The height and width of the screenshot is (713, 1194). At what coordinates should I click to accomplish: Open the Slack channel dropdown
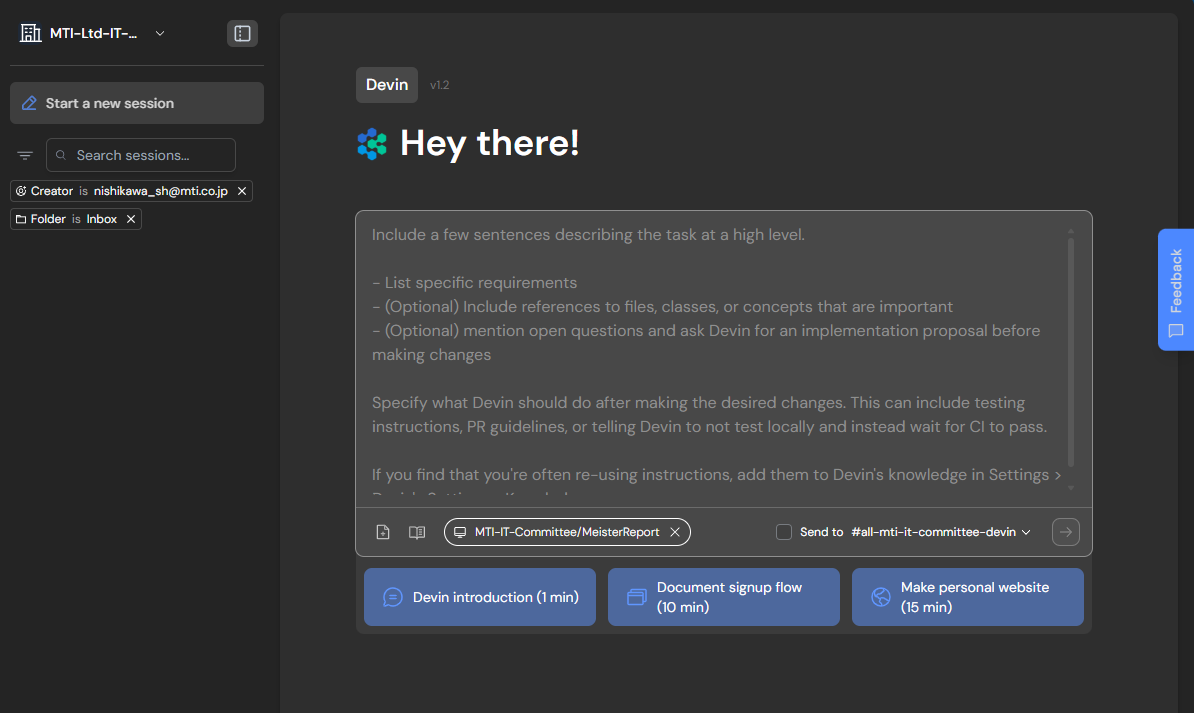(941, 532)
